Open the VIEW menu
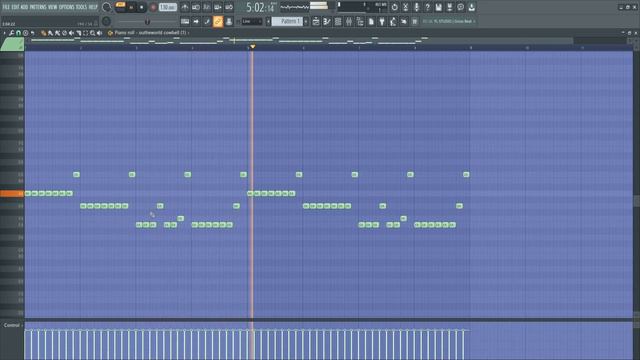Image resolution: width=640 pixels, height=360 pixels. coord(53,7)
